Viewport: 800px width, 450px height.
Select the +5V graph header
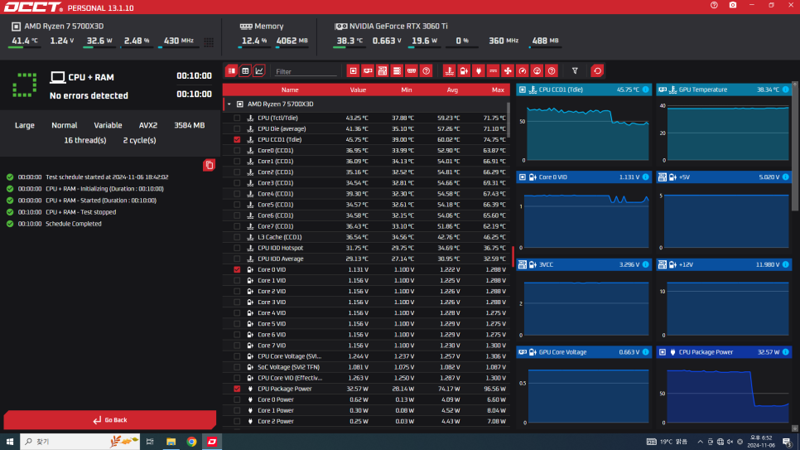pyautogui.click(x=724, y=177)
